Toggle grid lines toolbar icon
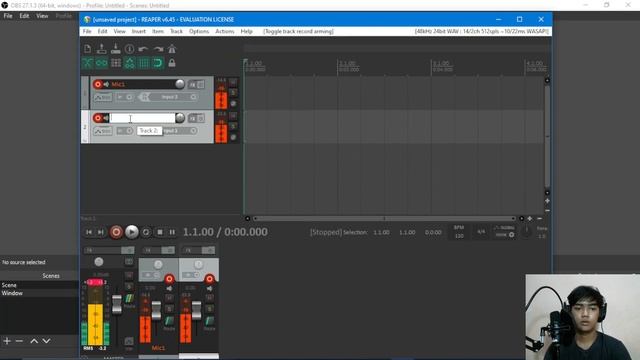This screenshot has height=360, width=640. [x=143, y=63]
